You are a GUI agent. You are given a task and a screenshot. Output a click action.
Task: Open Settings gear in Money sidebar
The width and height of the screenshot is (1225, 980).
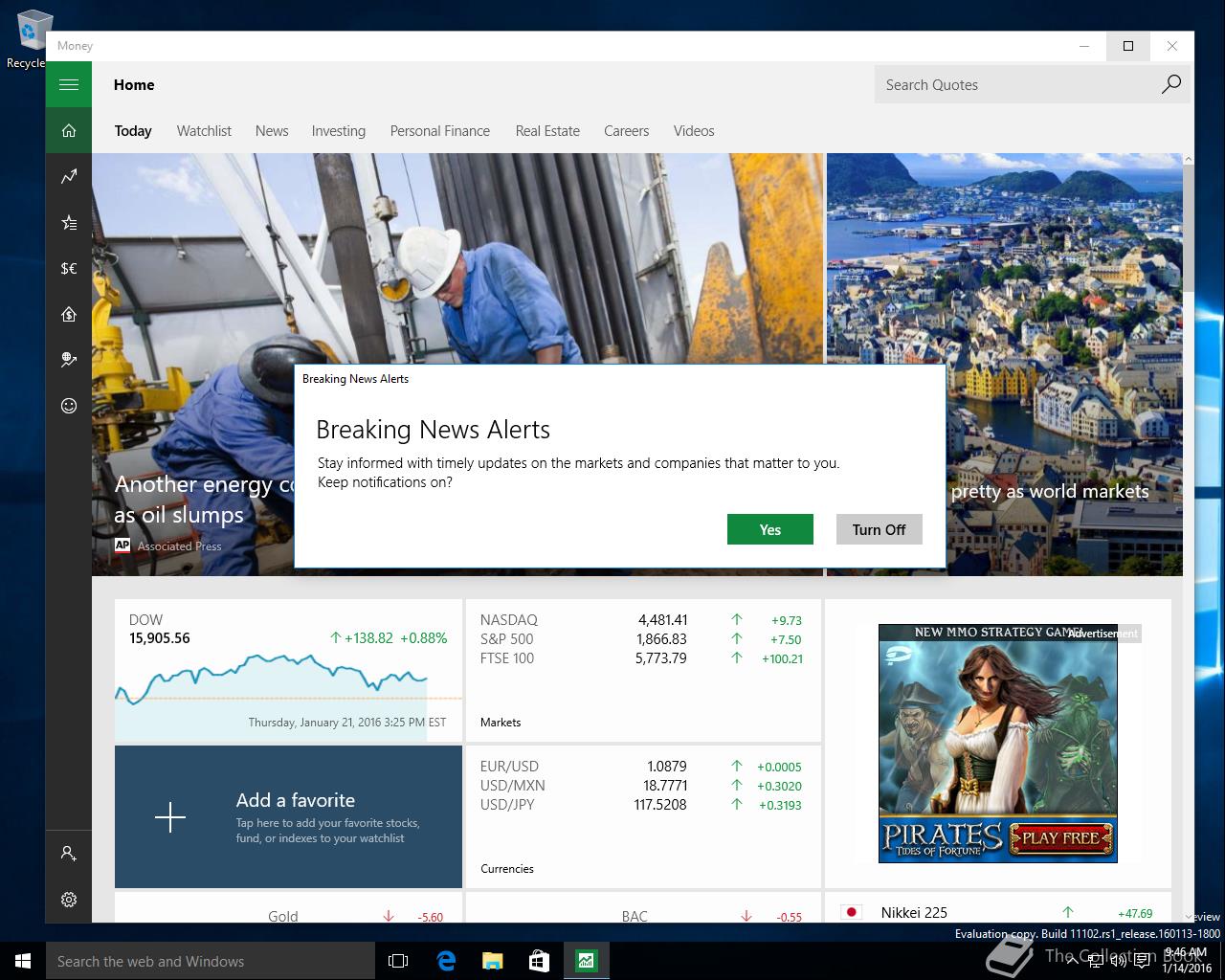click(x=69, y=900)
